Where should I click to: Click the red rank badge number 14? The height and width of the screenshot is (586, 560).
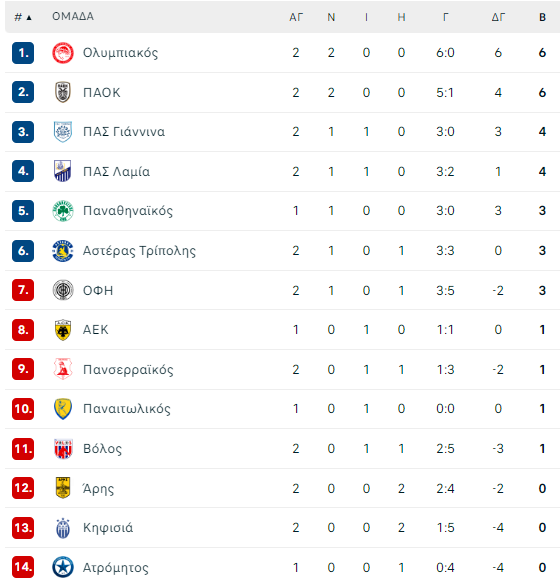point(23,567)
